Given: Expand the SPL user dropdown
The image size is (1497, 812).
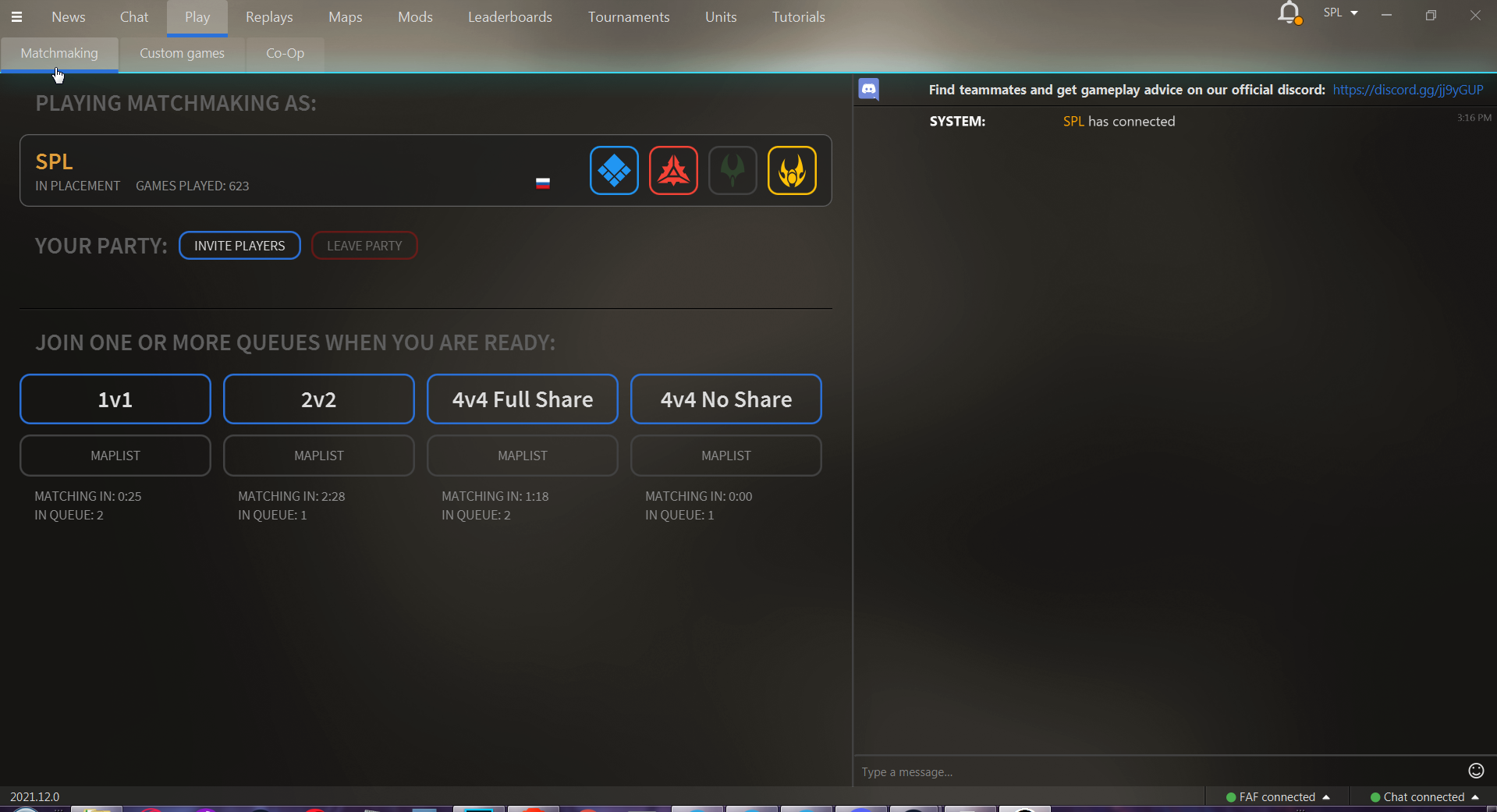Looking at the screenshot, I should [1341, 12].
